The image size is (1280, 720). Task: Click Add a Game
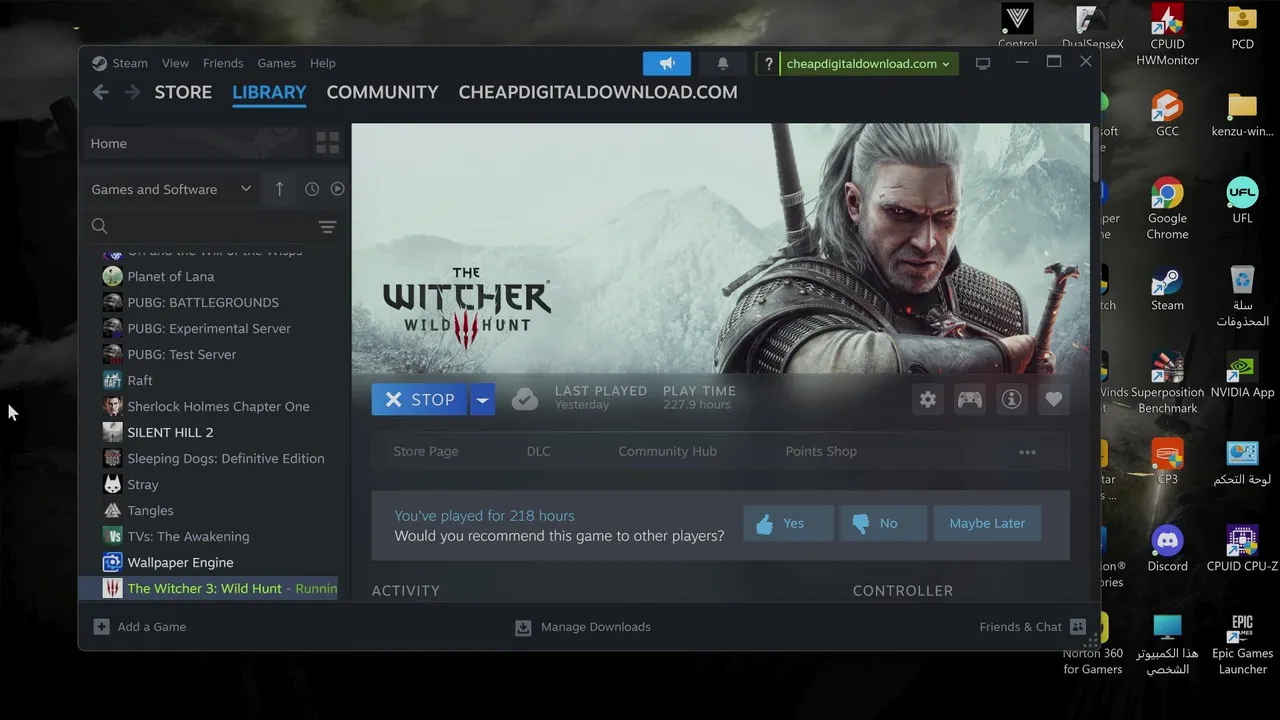[140, 627]
